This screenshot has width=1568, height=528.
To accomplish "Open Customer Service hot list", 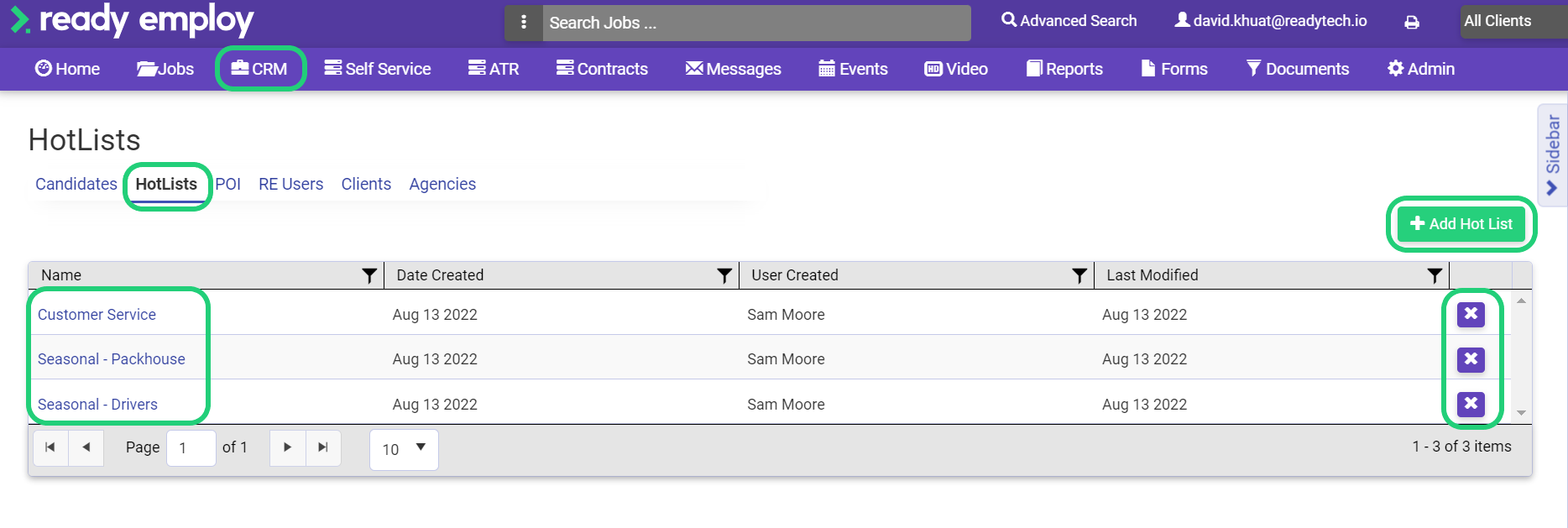I will (x=97, y=315).
